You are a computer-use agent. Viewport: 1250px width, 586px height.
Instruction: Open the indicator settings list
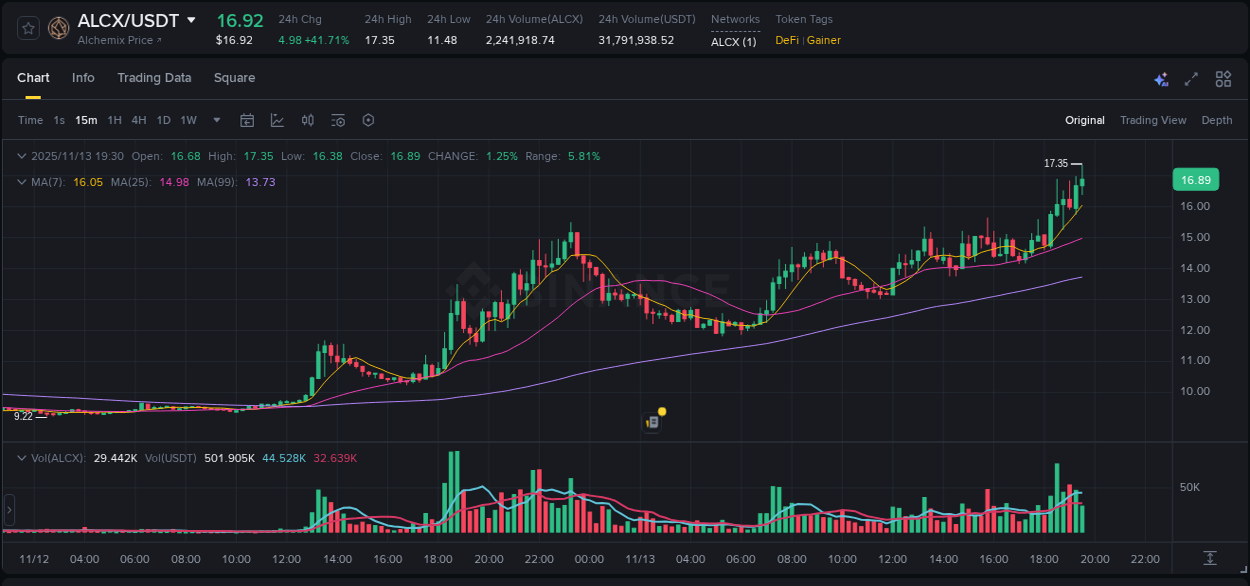pyautogui.click(x=338, y=120)
